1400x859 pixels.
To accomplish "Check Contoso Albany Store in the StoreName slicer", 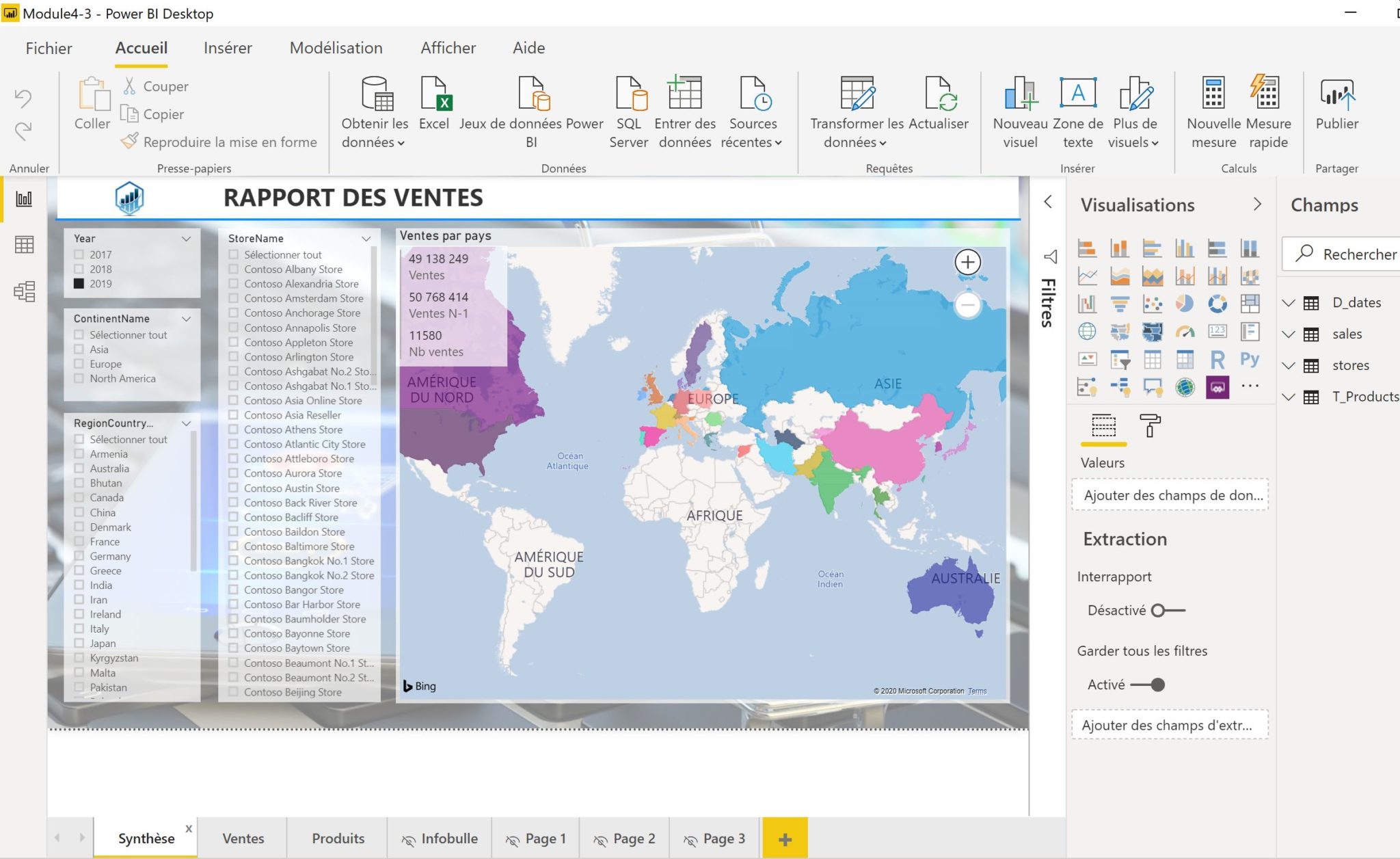I will pos(233,269).
